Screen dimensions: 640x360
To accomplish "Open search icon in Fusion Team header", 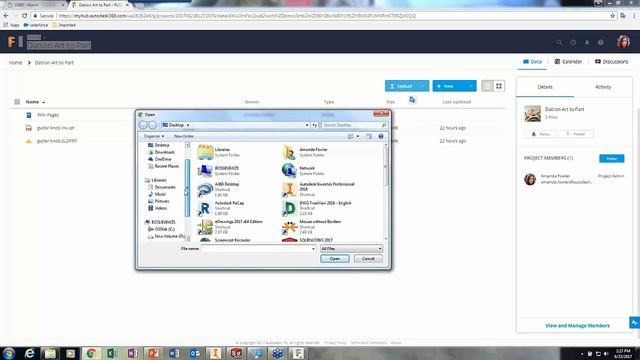I will pyautogui.click(x=559, y=42).
